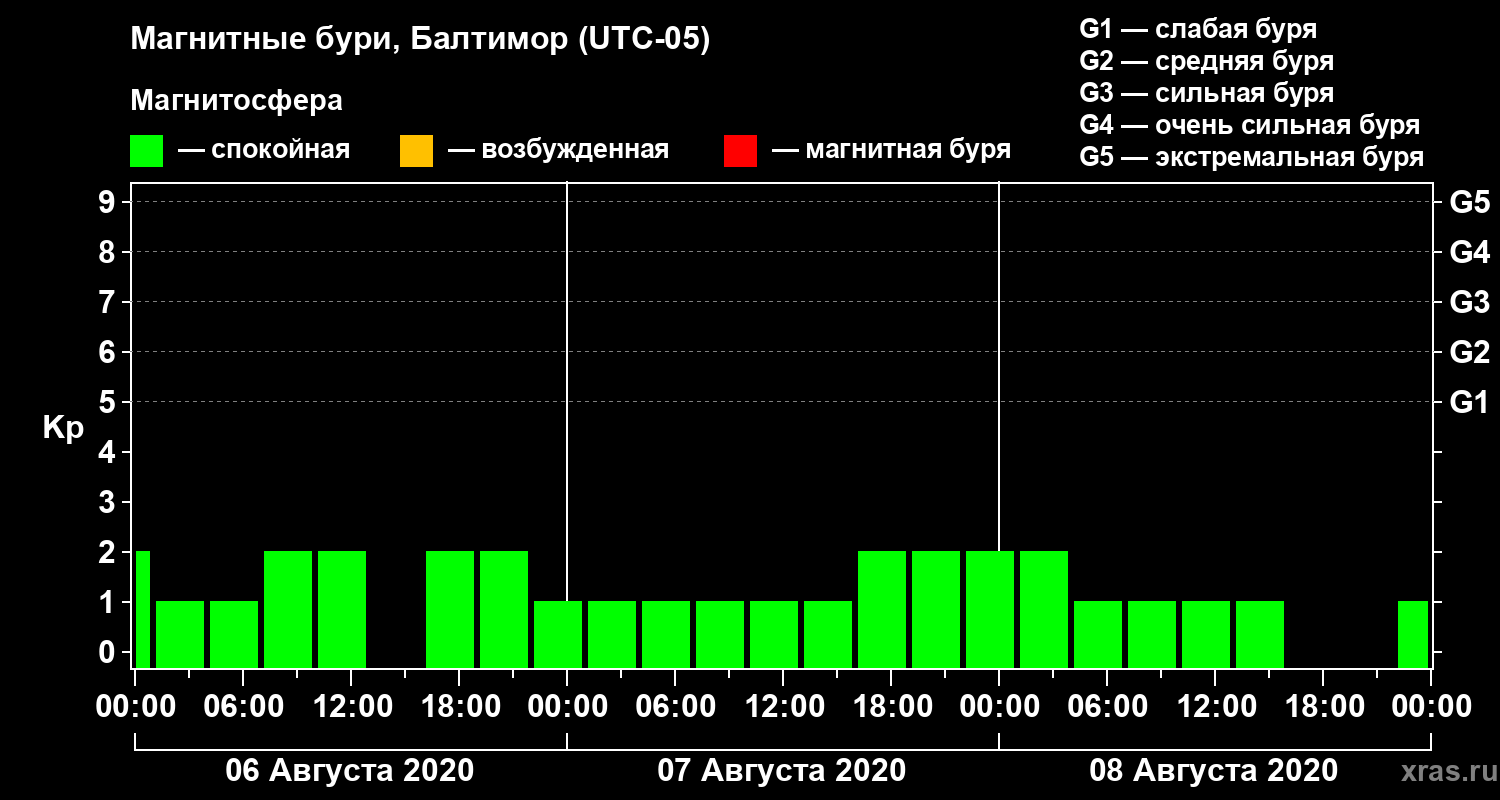This screenshot has width=1500, height=800.
Task: Click the right-axis 'G5' level label
Action: (x=1470, y=202)
